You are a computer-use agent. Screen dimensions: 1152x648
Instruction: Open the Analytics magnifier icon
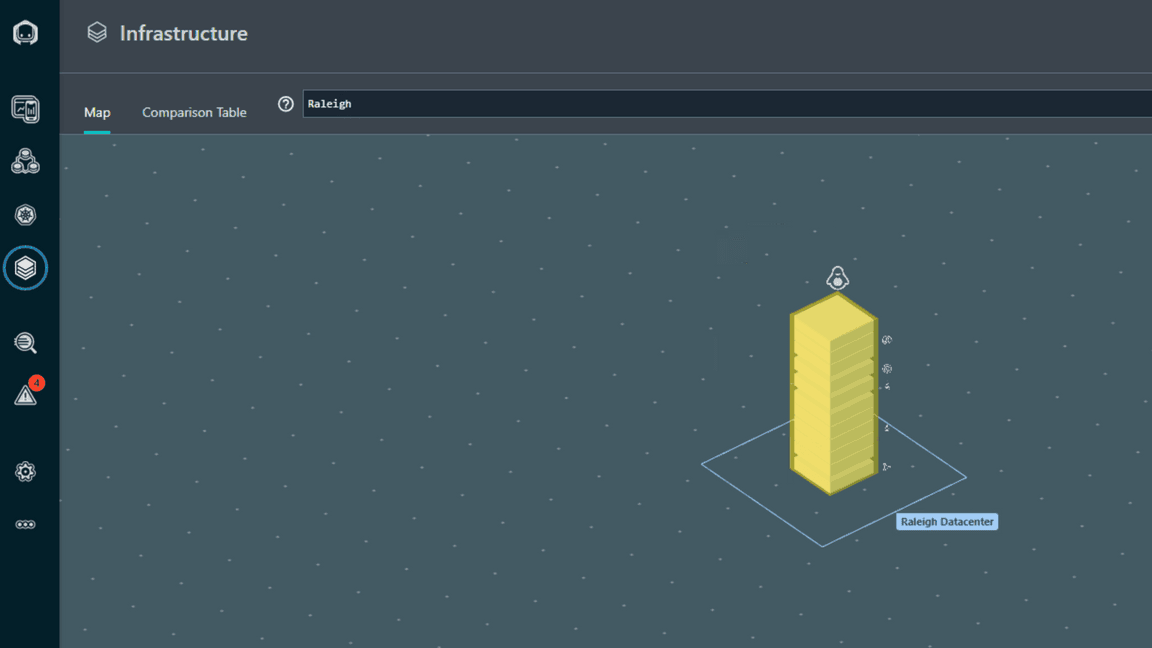tap(25, 343)
